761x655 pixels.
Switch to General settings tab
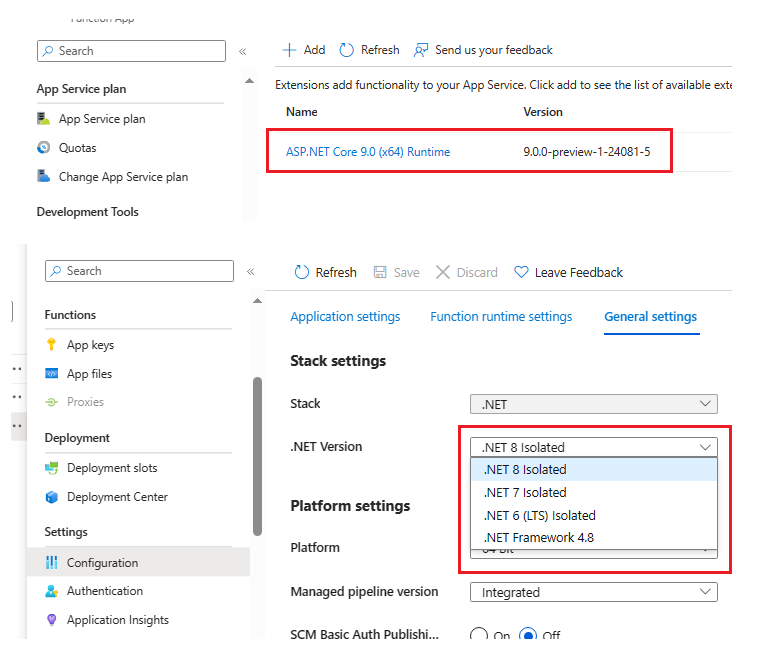pos(650,316)
